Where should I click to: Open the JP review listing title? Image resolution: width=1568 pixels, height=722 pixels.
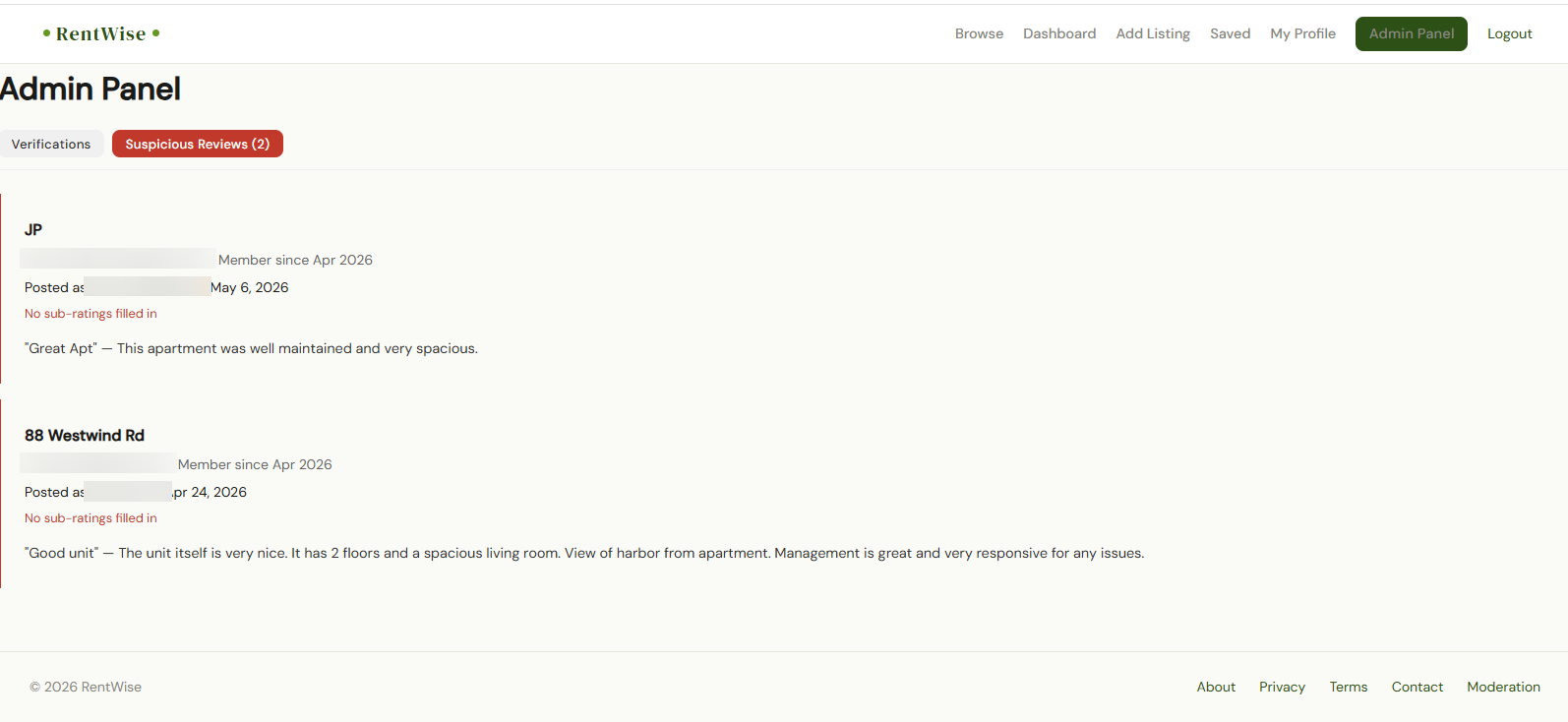point(33,229)
